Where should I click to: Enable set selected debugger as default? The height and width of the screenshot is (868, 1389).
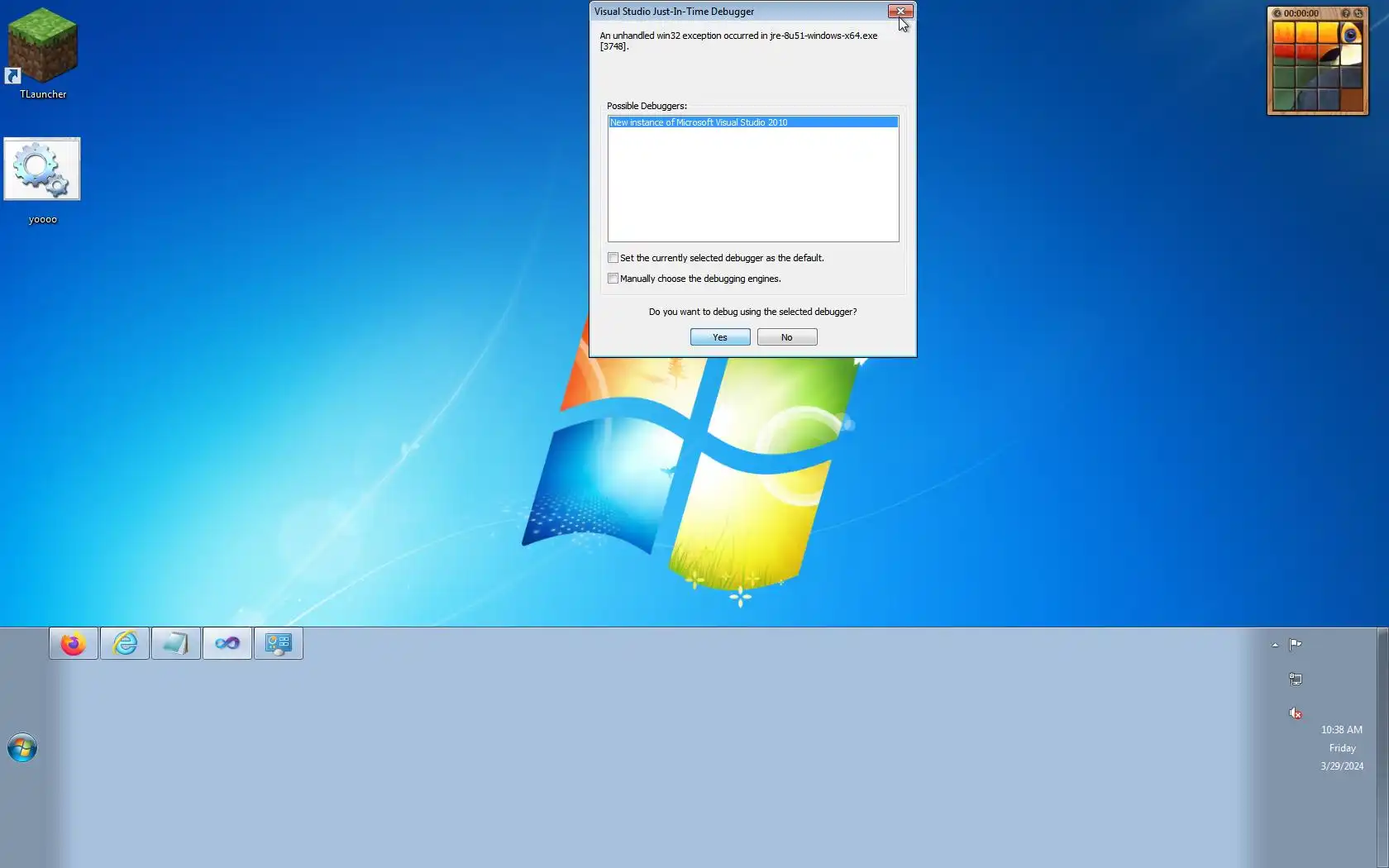(x=613, y=258)
